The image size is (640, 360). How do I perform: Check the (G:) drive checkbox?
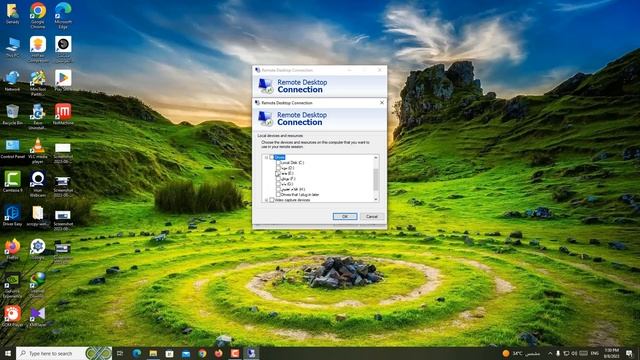pos(278,184)
